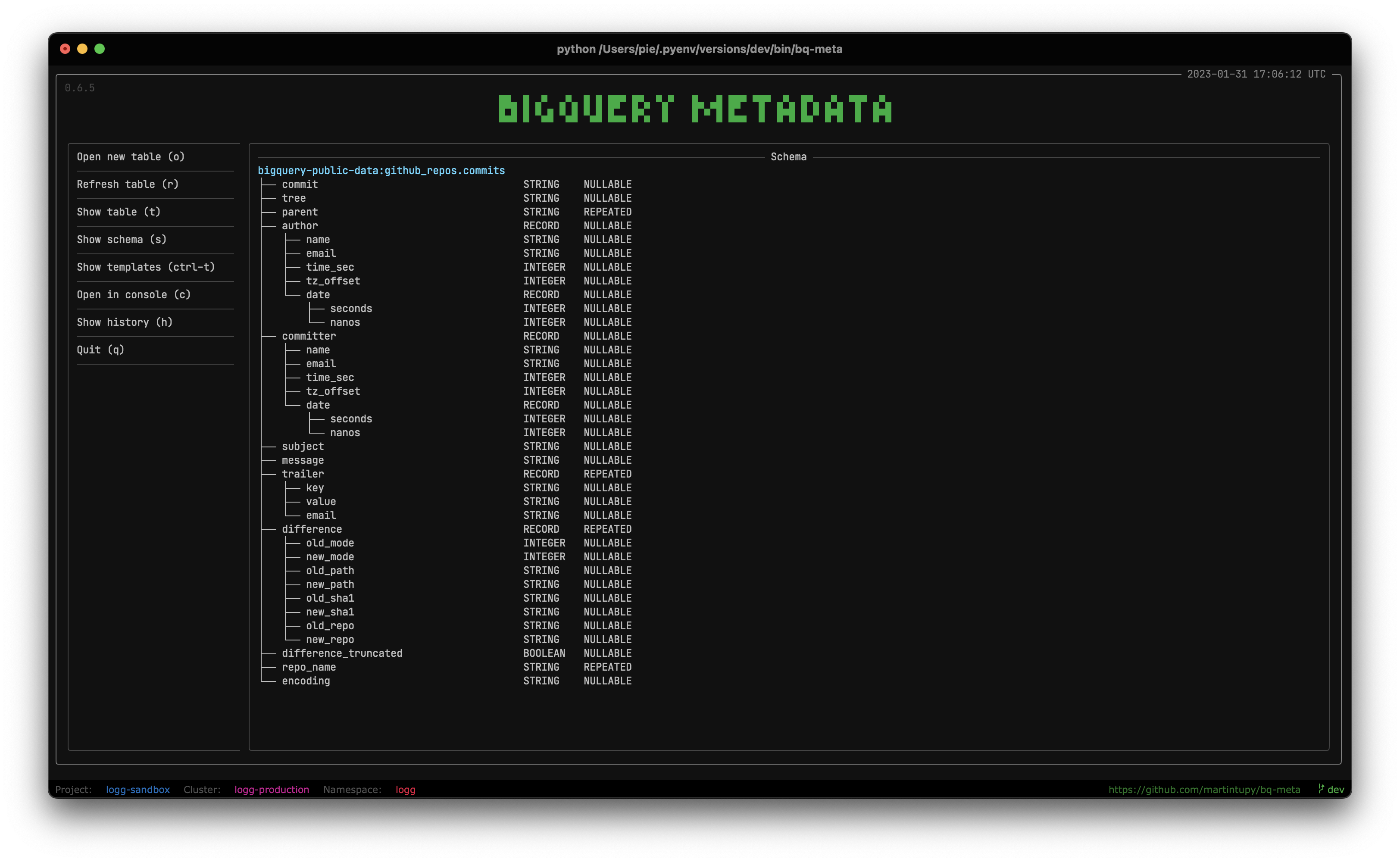Maximize the terminal window with green button
This screenshot has height=862, width=1400.
coord(99,49)
